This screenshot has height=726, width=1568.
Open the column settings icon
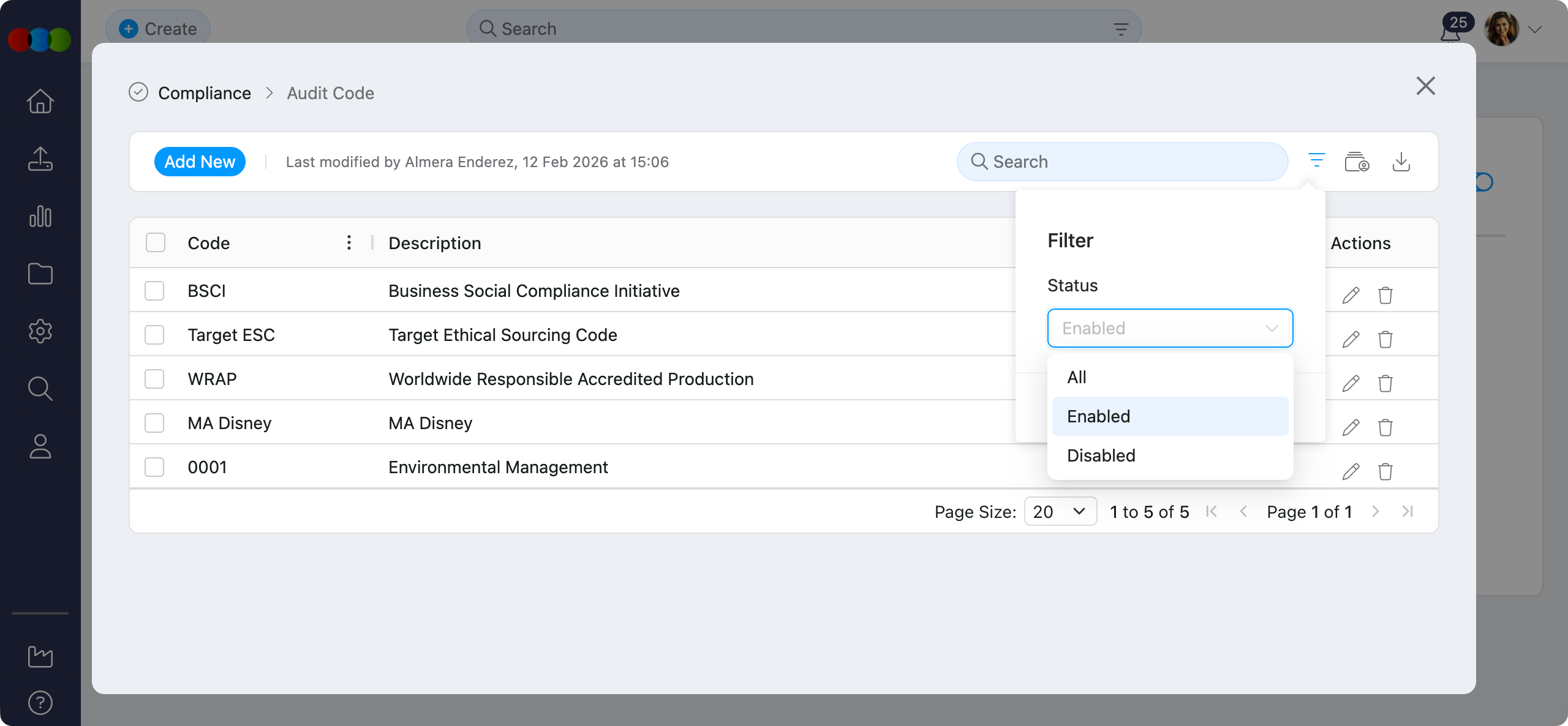[x=1357, y=162]
